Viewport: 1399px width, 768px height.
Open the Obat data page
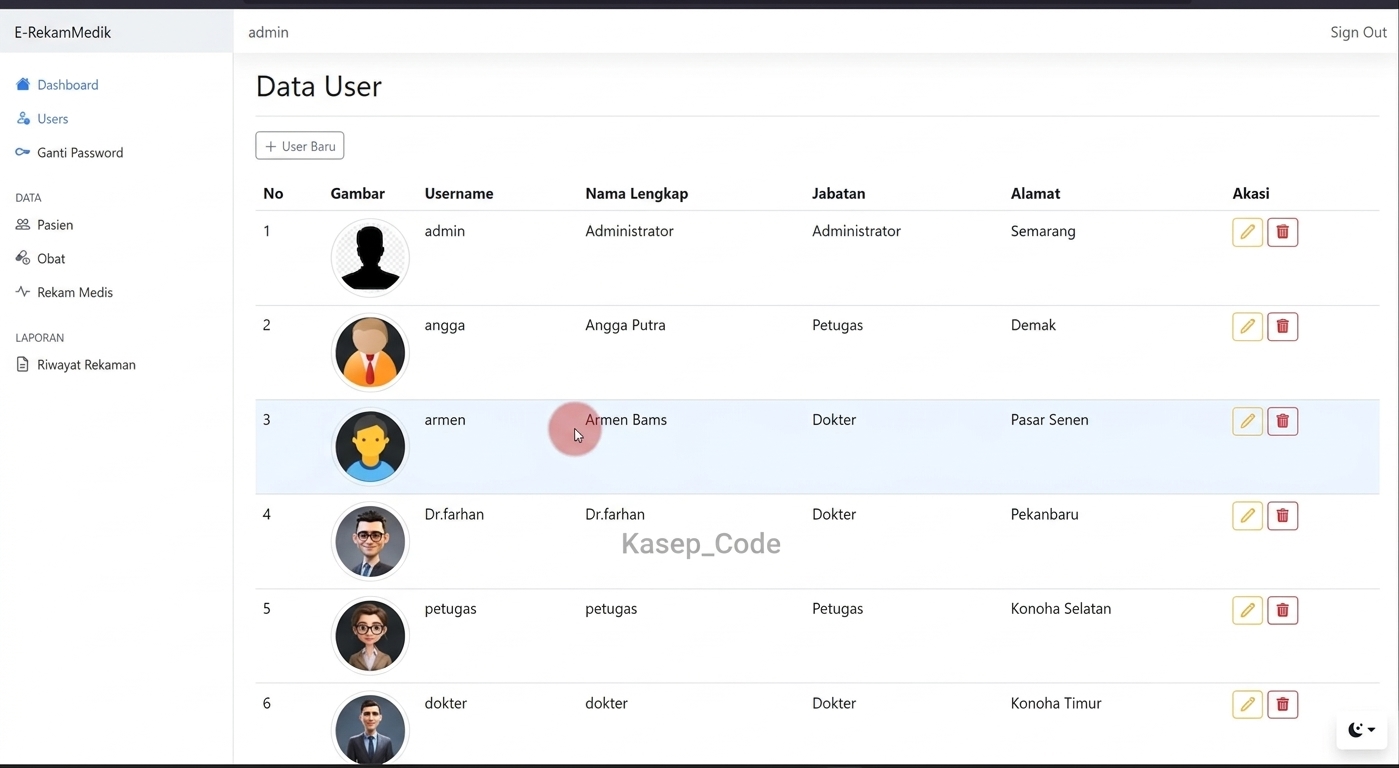[40, 259]
